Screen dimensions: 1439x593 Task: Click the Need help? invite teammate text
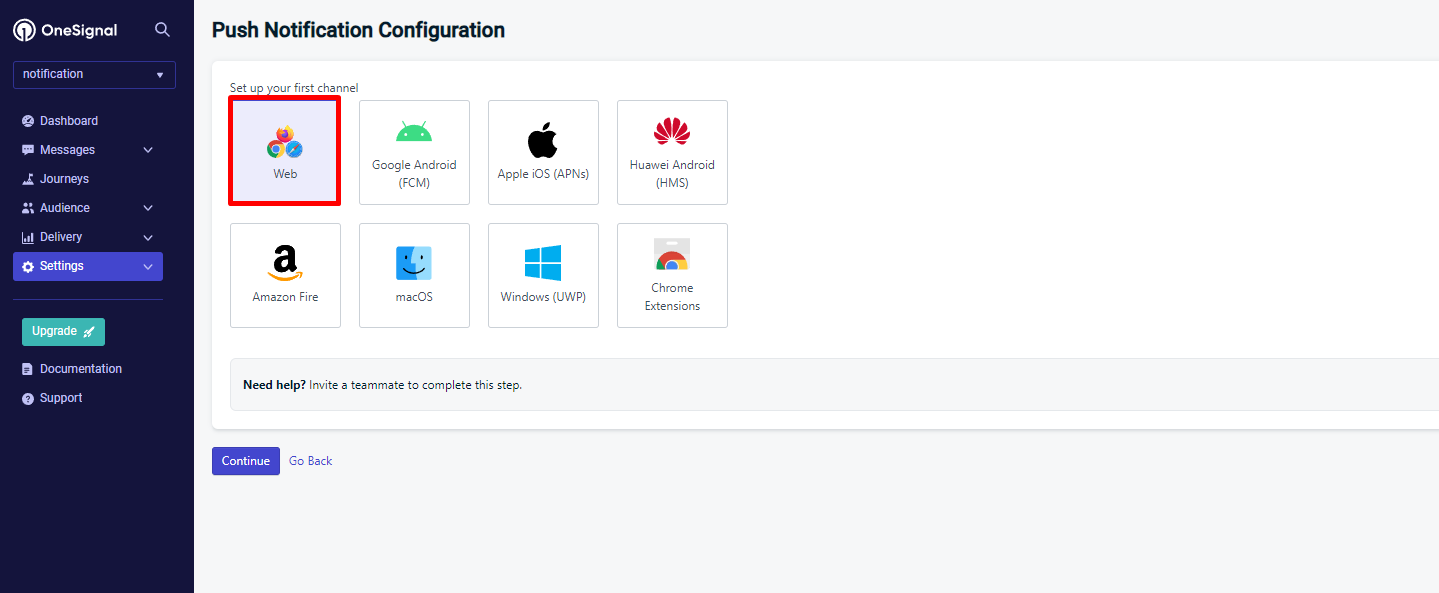pos(382,385)
